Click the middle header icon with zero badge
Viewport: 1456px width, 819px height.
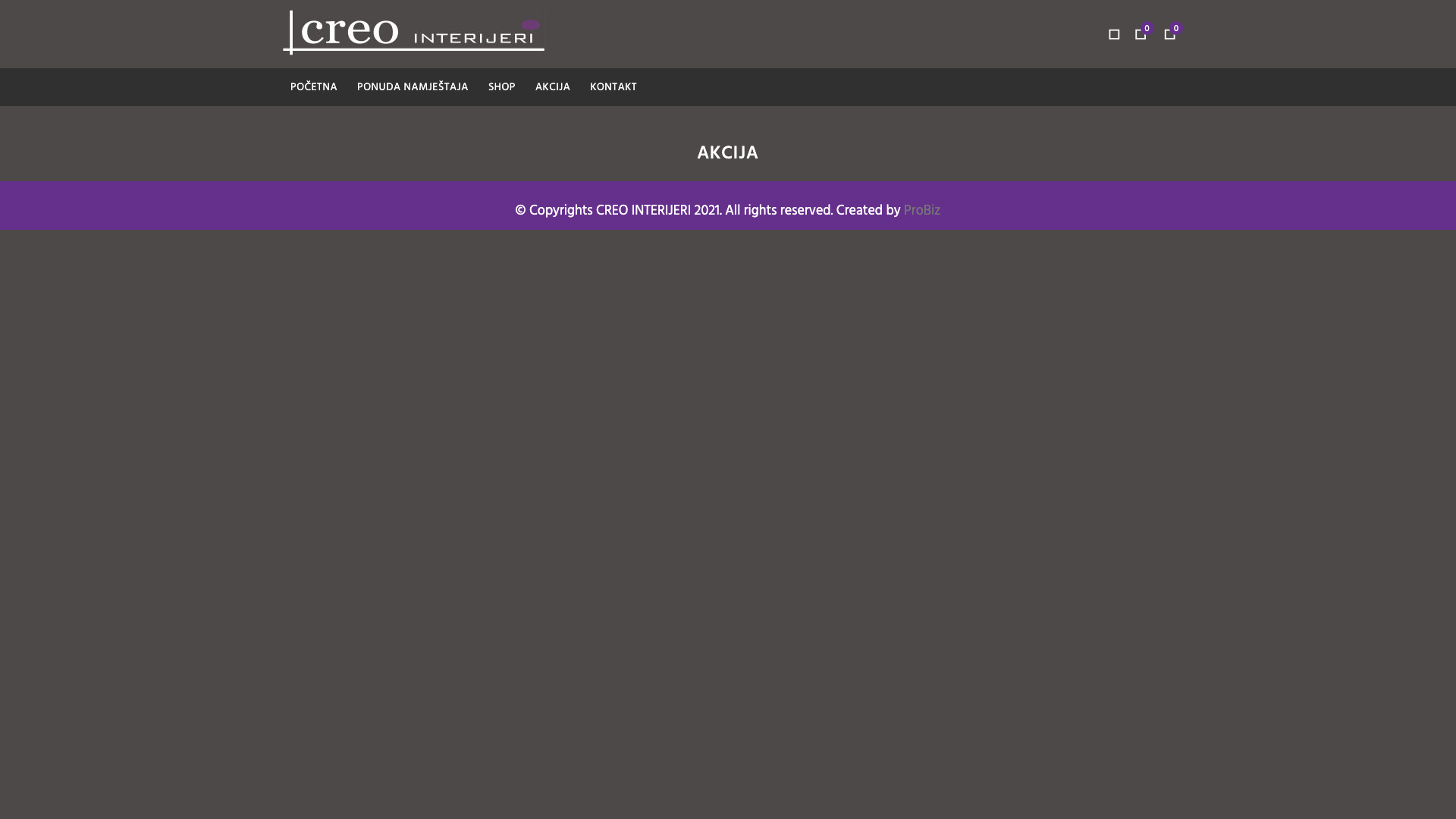pos(1140,35)
